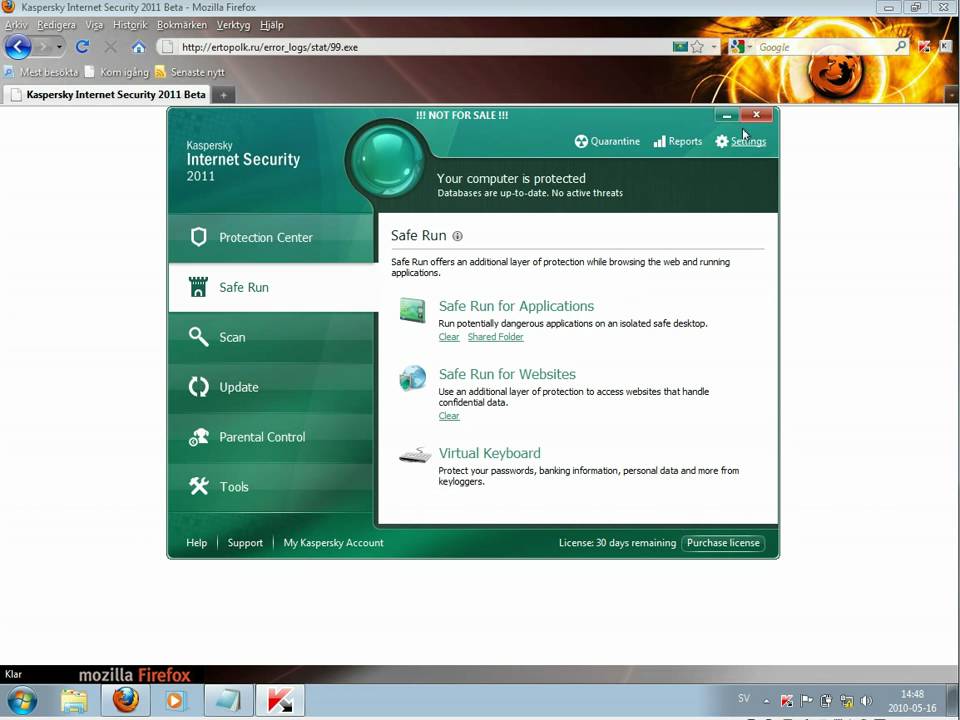Select Protection Center section
960x720 pixels.
pyautogui.click(x=271, y=238)
